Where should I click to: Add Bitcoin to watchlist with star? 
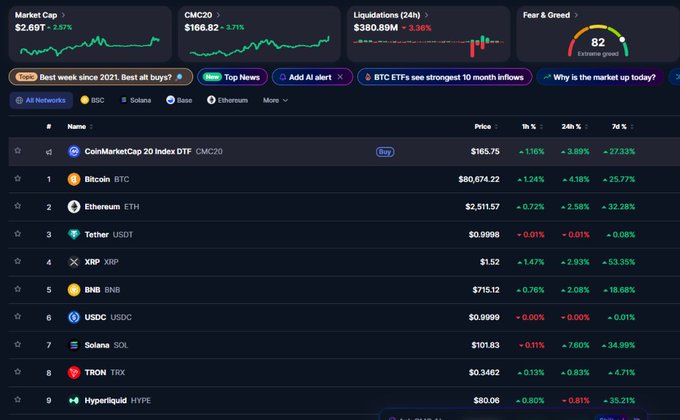[x=18, y=178]
